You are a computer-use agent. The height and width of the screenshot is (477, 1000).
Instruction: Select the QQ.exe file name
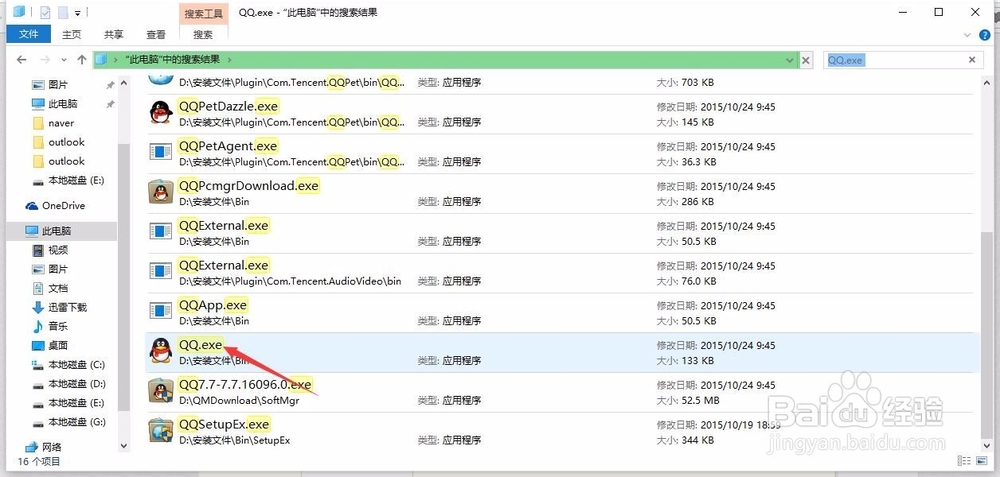point(201,345)
